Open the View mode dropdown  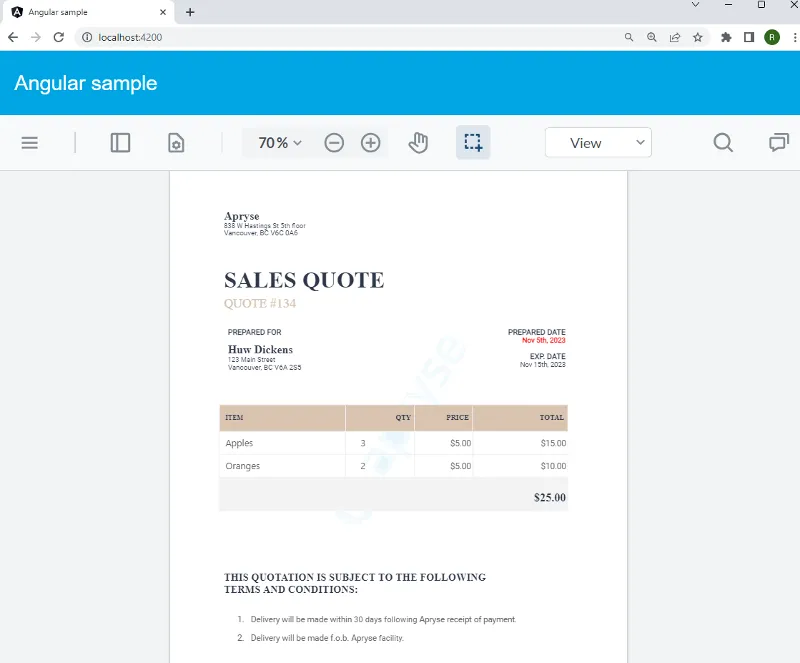[598, 142]
